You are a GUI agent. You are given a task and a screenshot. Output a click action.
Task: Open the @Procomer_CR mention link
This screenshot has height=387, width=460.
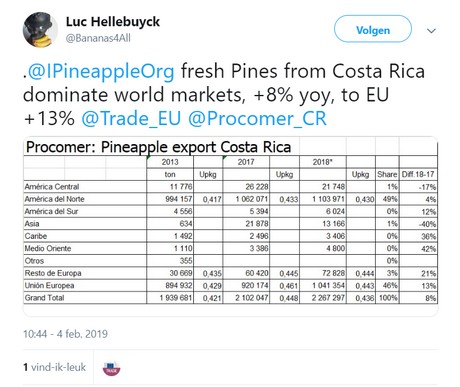coord(257,119)
